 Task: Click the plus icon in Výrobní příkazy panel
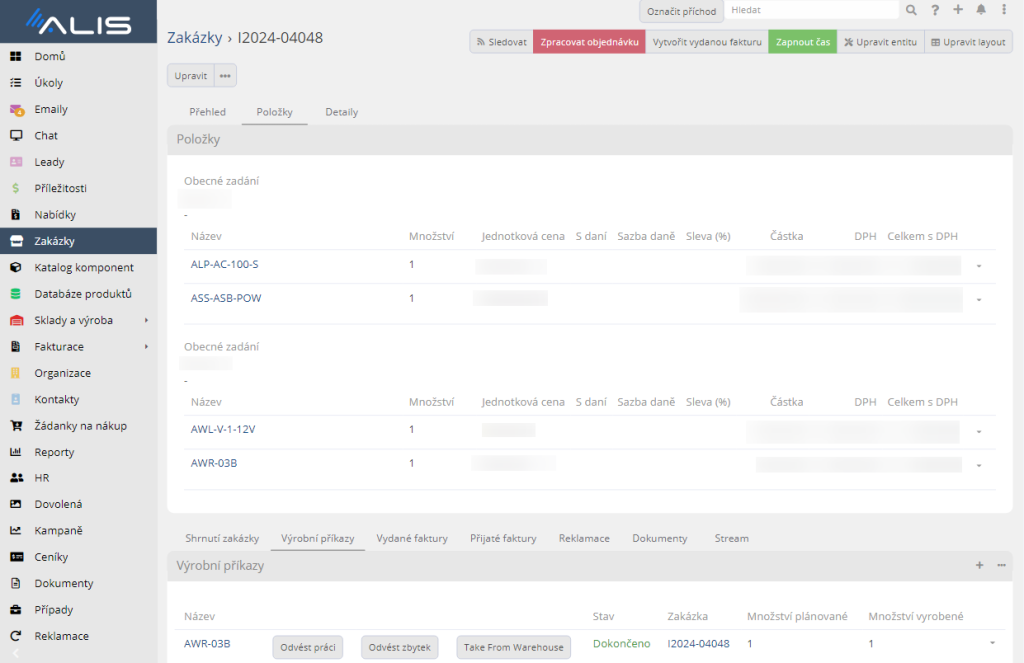(980, 565)
